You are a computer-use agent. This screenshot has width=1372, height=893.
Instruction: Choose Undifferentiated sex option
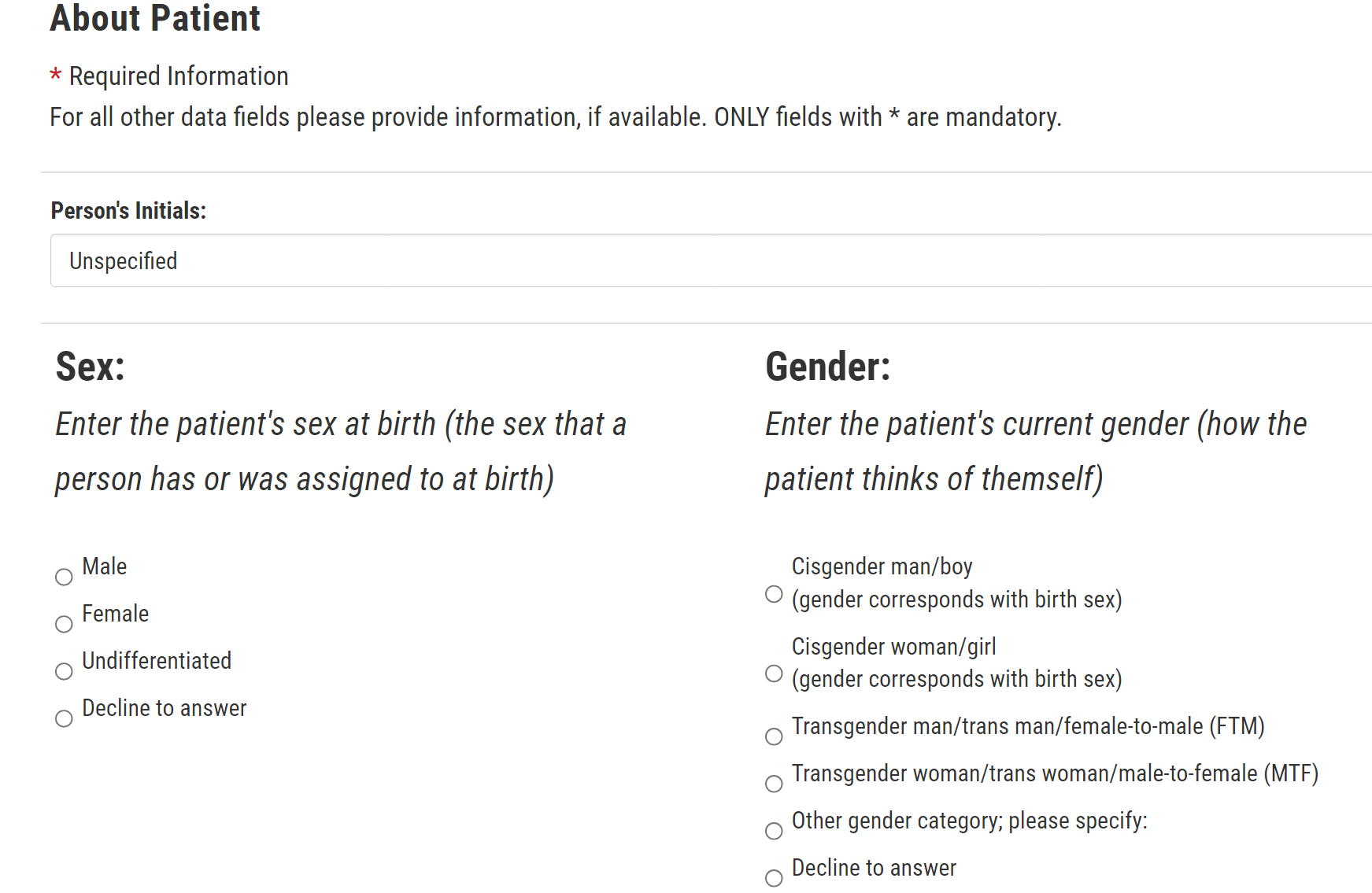64,671
